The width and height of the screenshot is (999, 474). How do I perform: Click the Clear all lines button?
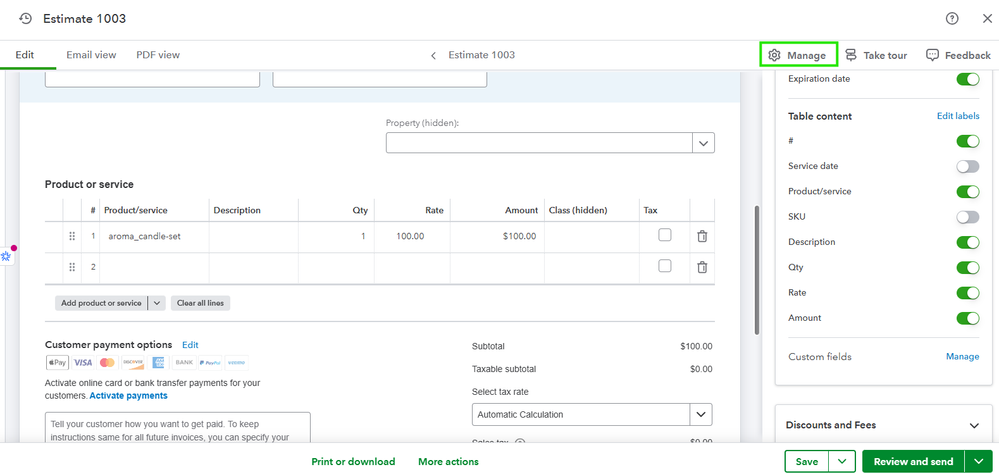point(201,303)
